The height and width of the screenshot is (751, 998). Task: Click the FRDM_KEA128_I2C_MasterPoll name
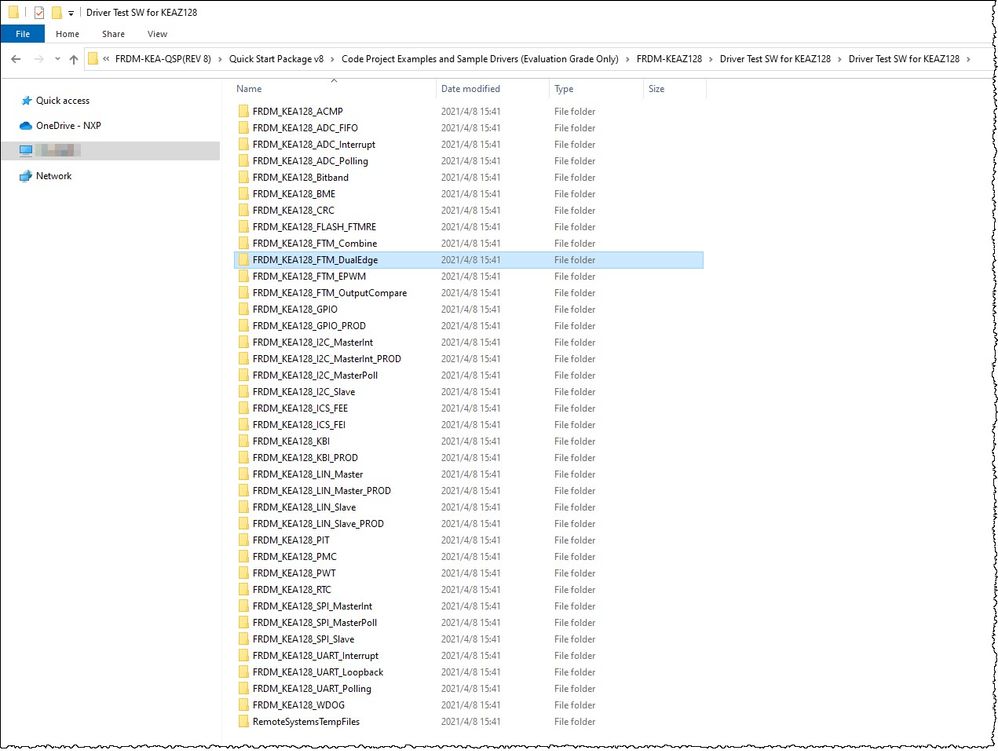[315, 376]
